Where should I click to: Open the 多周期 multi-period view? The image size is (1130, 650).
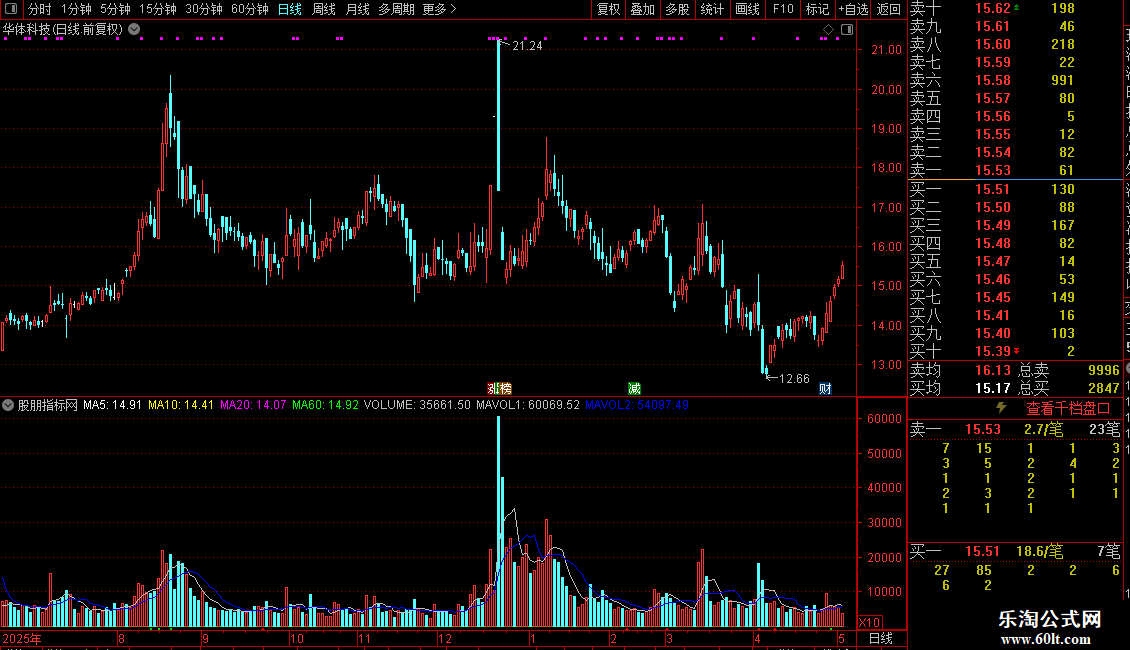pyautogui.click(x=396, y=9)
